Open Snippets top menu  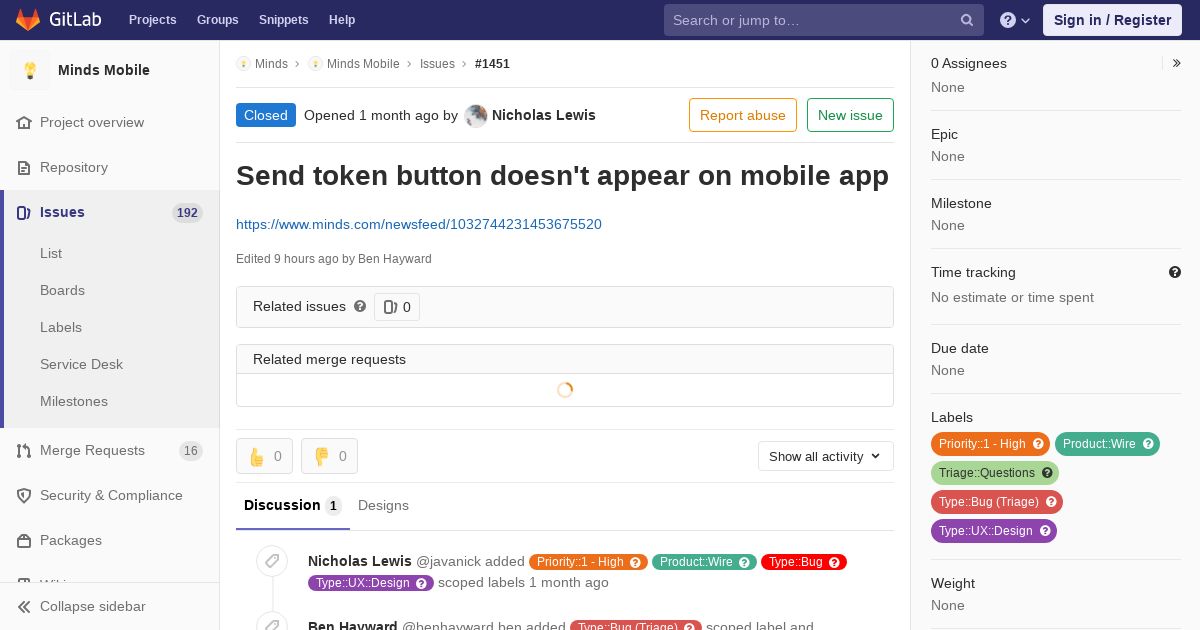click(283, 20)
